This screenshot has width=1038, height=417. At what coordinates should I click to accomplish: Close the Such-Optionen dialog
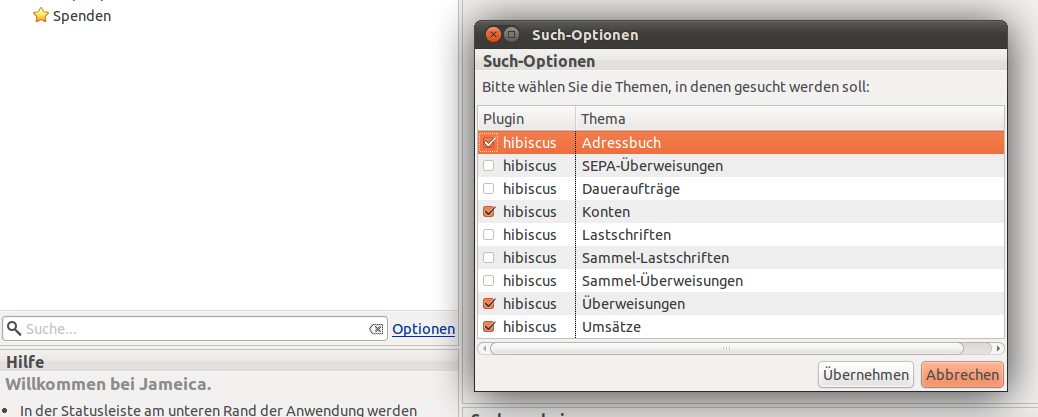point(493,34)
